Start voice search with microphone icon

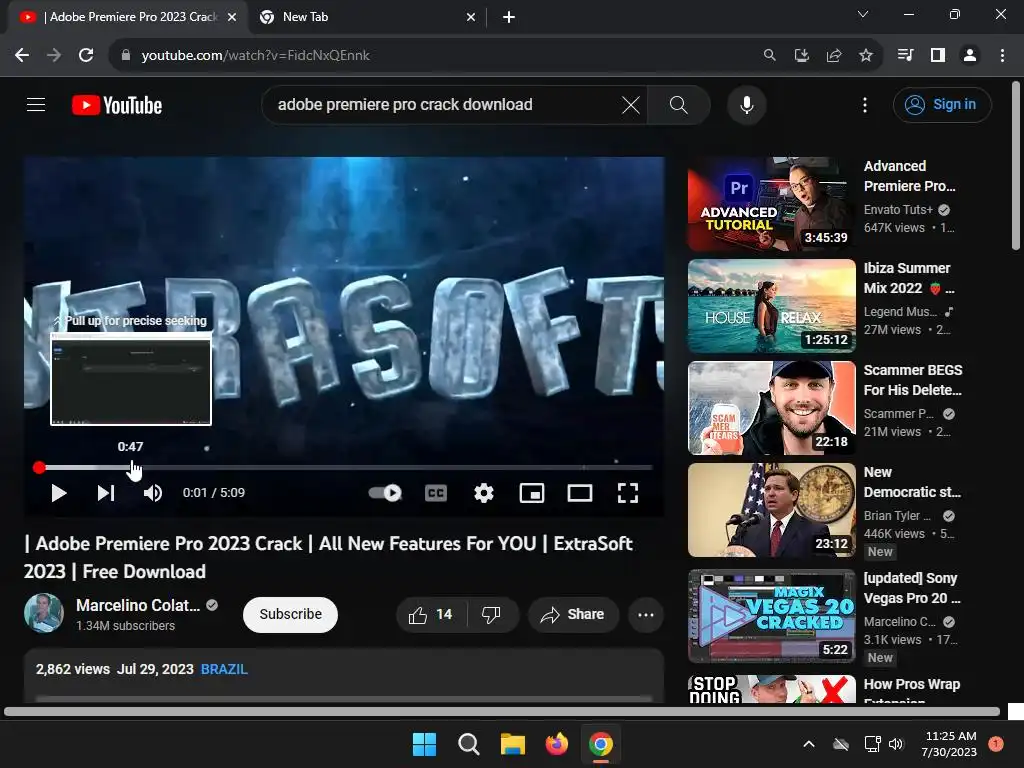746,104
